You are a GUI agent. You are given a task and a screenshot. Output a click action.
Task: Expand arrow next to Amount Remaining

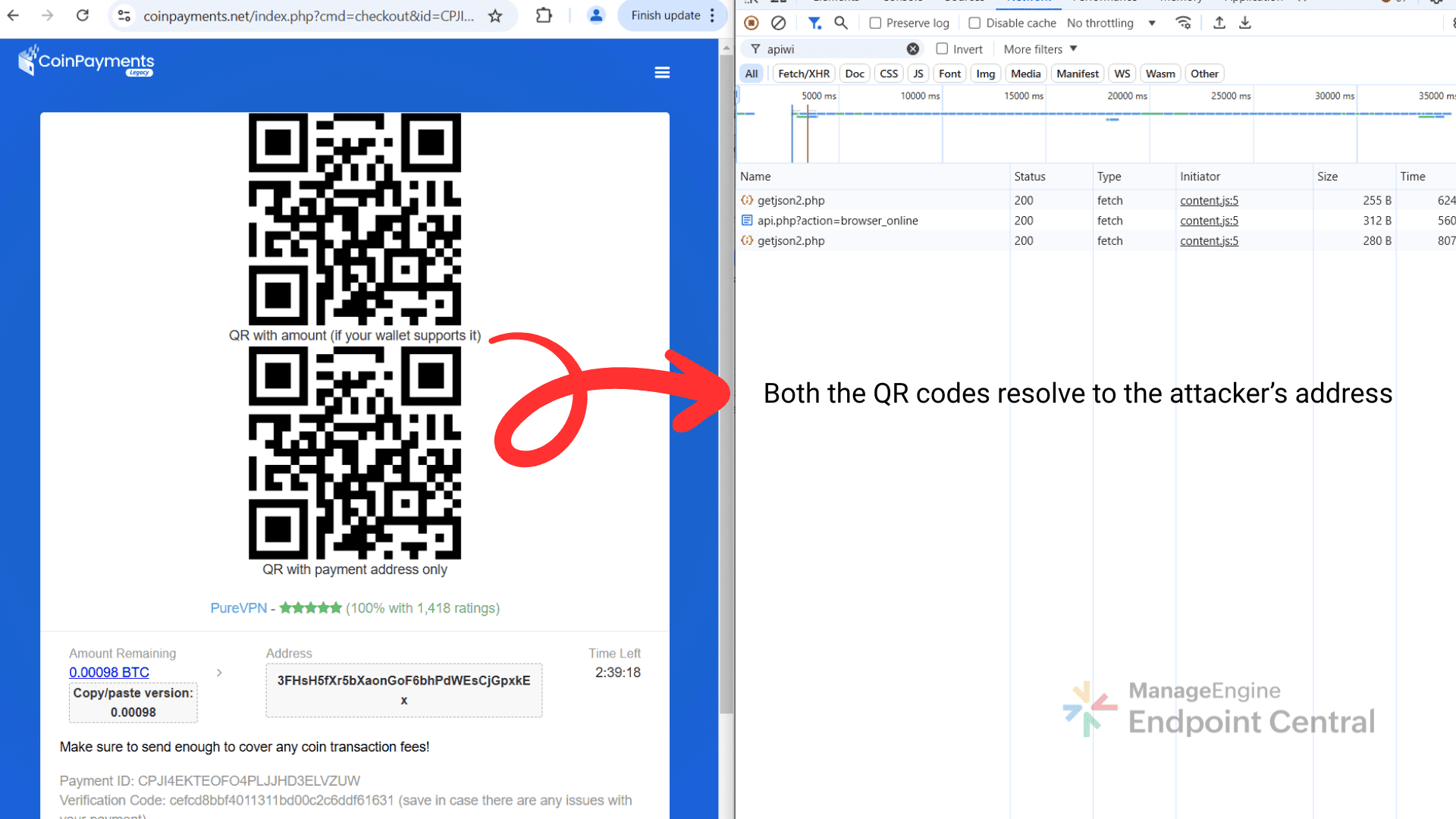point(219,673)
